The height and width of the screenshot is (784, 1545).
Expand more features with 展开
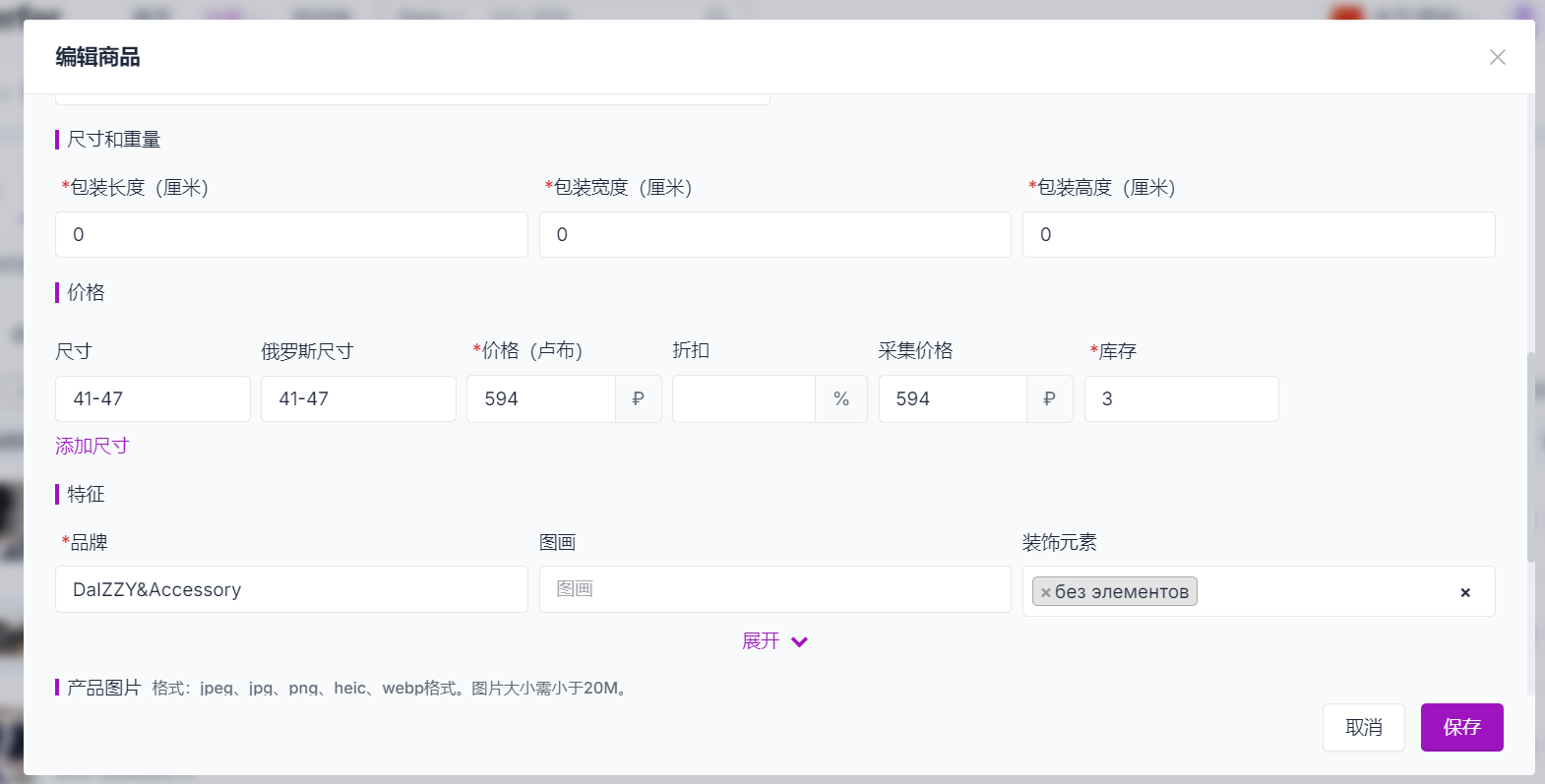click(773, 641)
